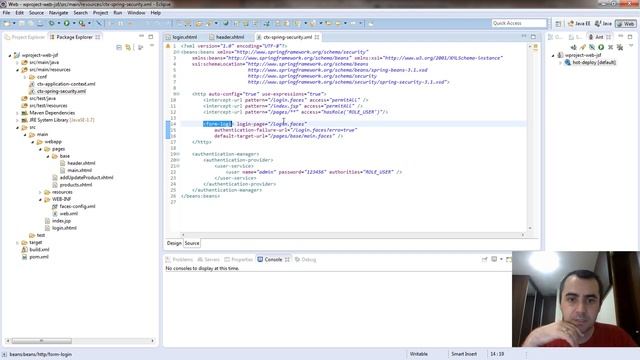This screenshot has height=360, width=640.
Task: Open the Properties view tab
Action: (x=239, y=260)
